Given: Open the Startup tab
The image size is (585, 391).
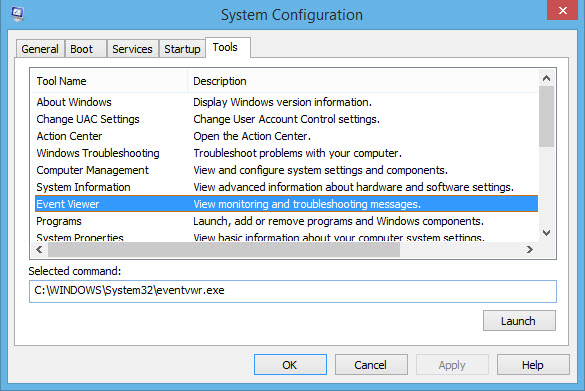Looking at the screenshot, I should click(182, 49).
